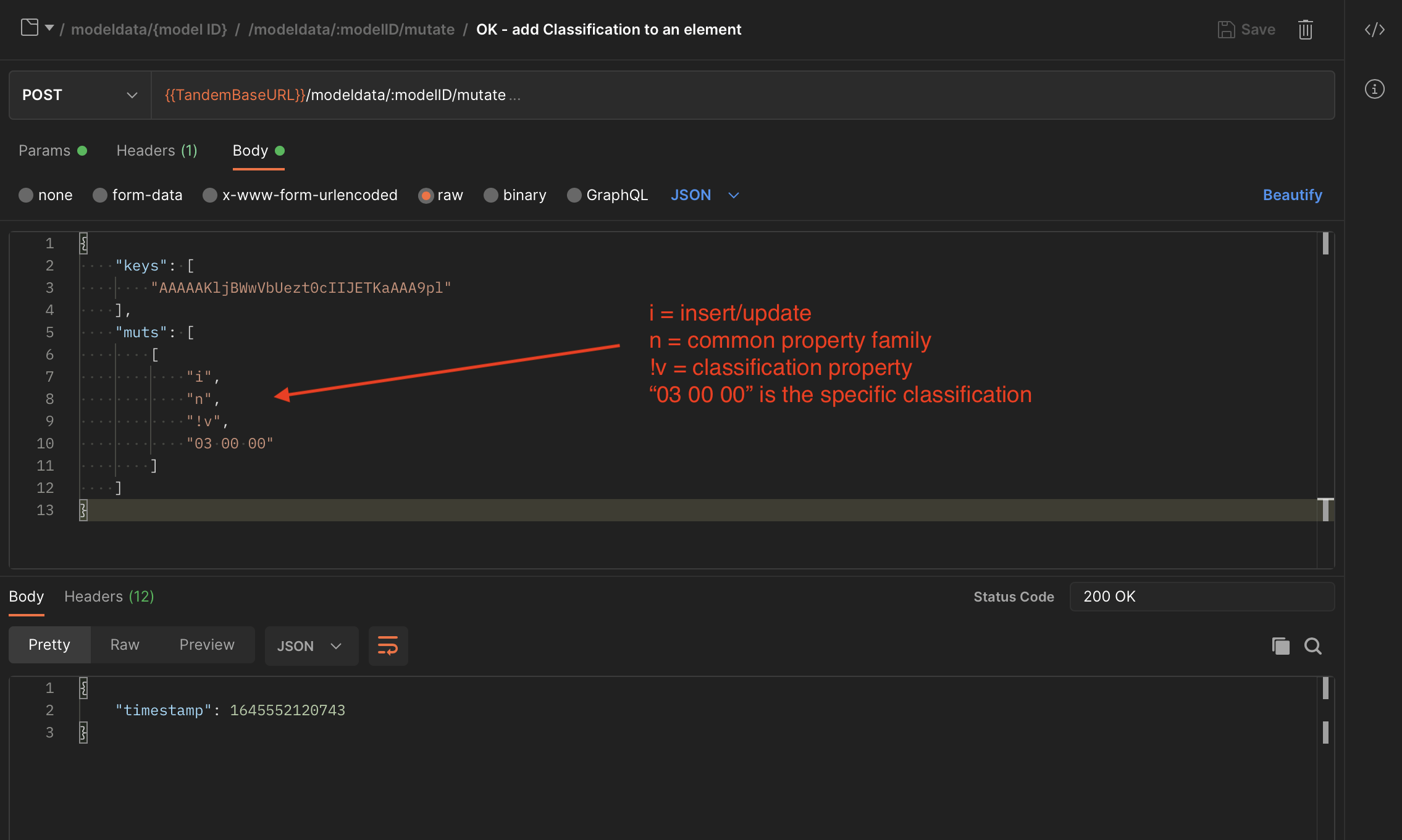The image size is (1402, 840).
Task: Delete the example with trash icon
Action: point(1305,30)
